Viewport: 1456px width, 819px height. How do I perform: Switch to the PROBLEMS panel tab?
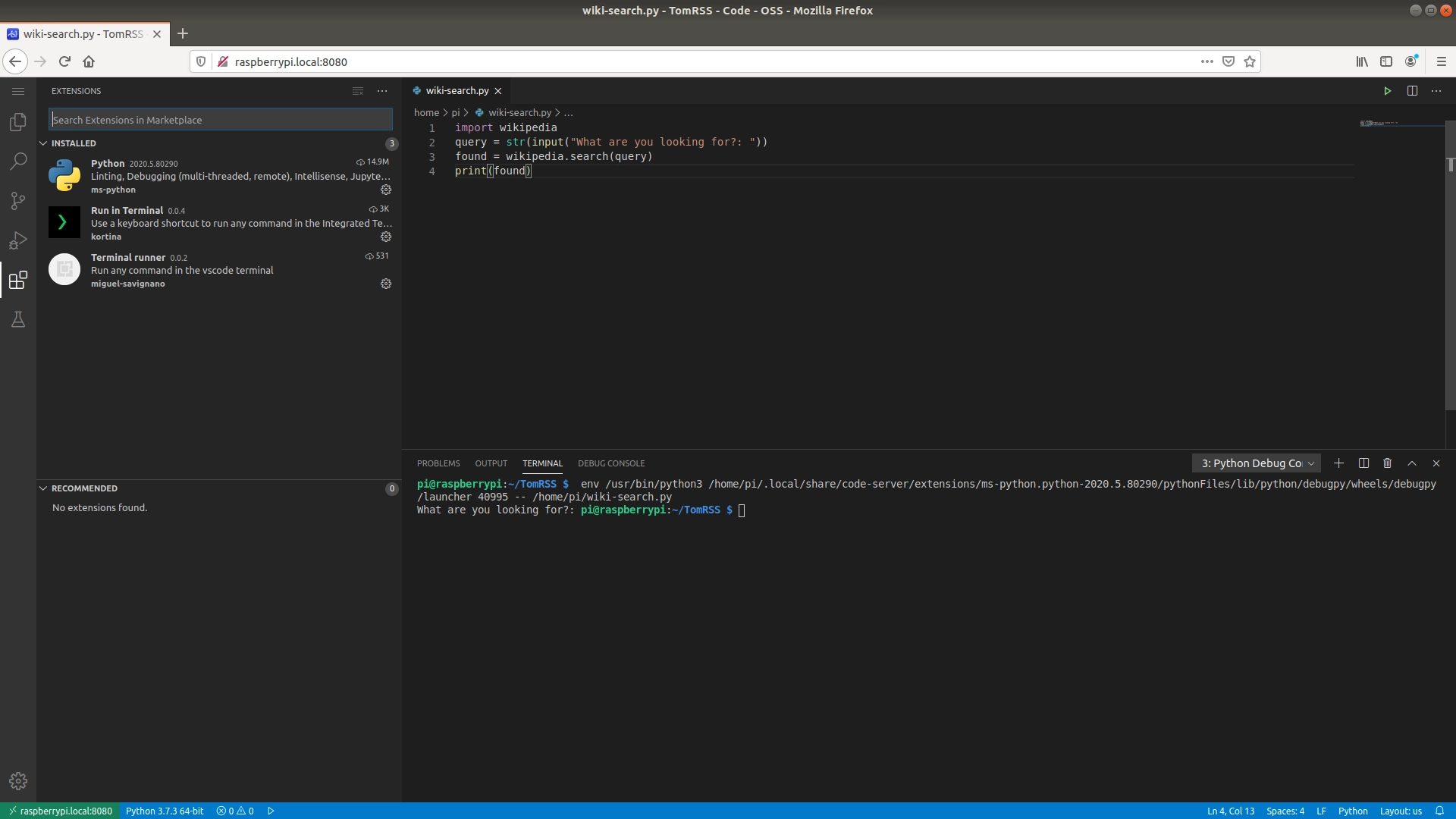tap(438, 463)
